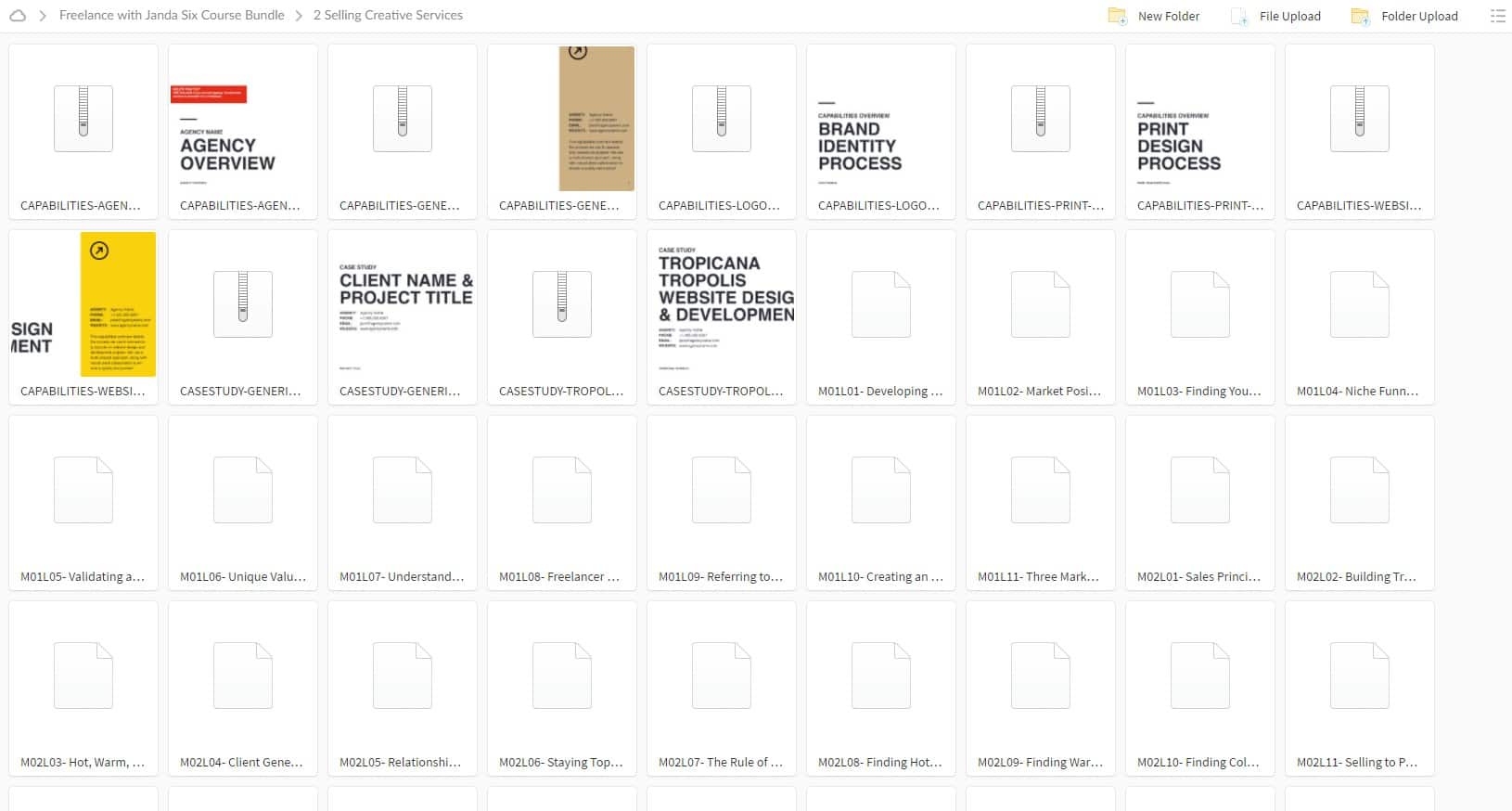Select the M01L05- Validating file icon
The height and width of the screenshot is (811, 1512).
83,490
